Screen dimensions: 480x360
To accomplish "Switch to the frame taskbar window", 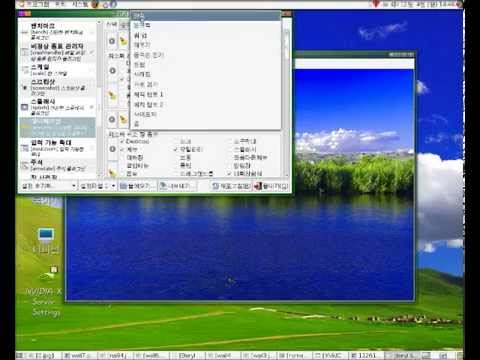I will click(x=295, y=355).
